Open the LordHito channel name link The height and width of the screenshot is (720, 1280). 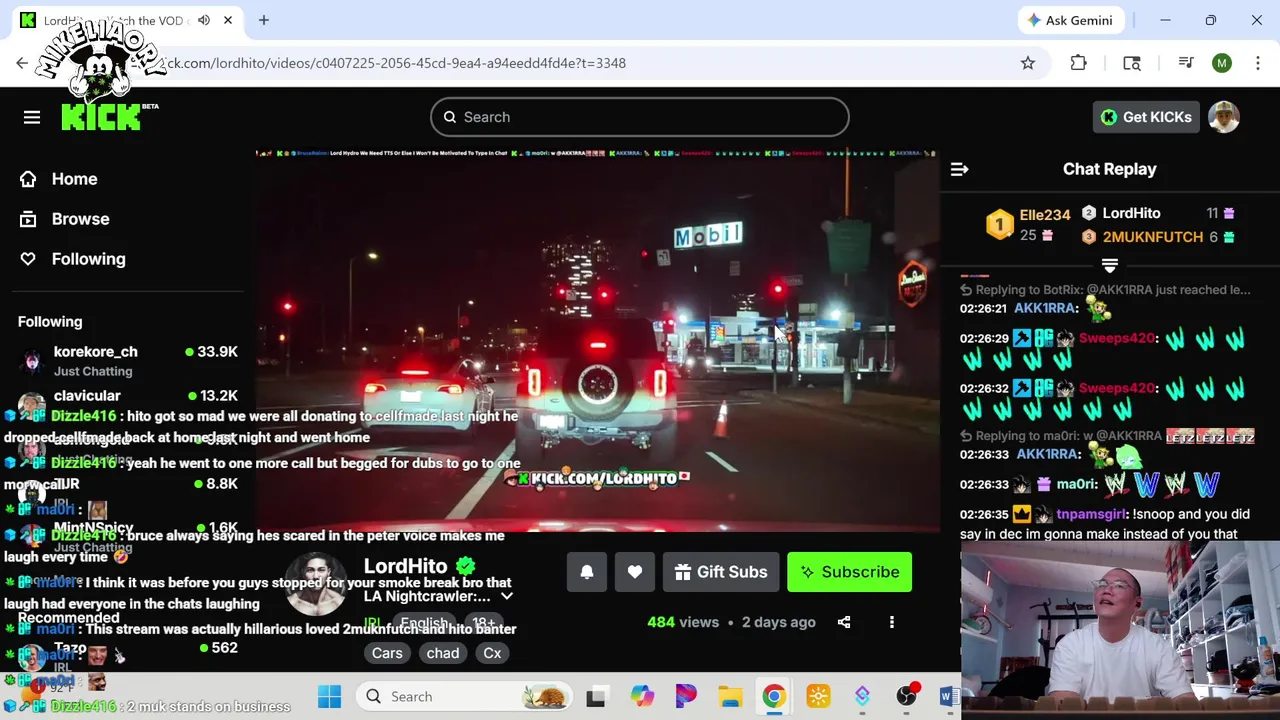pyautogui.click(x=405, y=566)
